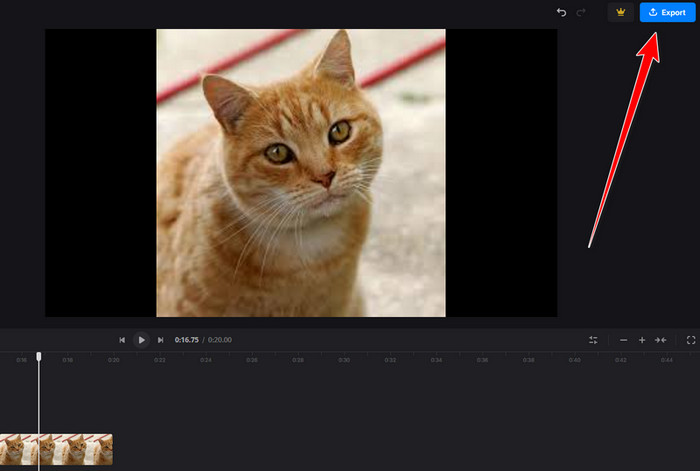
Task: Zoom out the timeline
Action: click(624, 340)
